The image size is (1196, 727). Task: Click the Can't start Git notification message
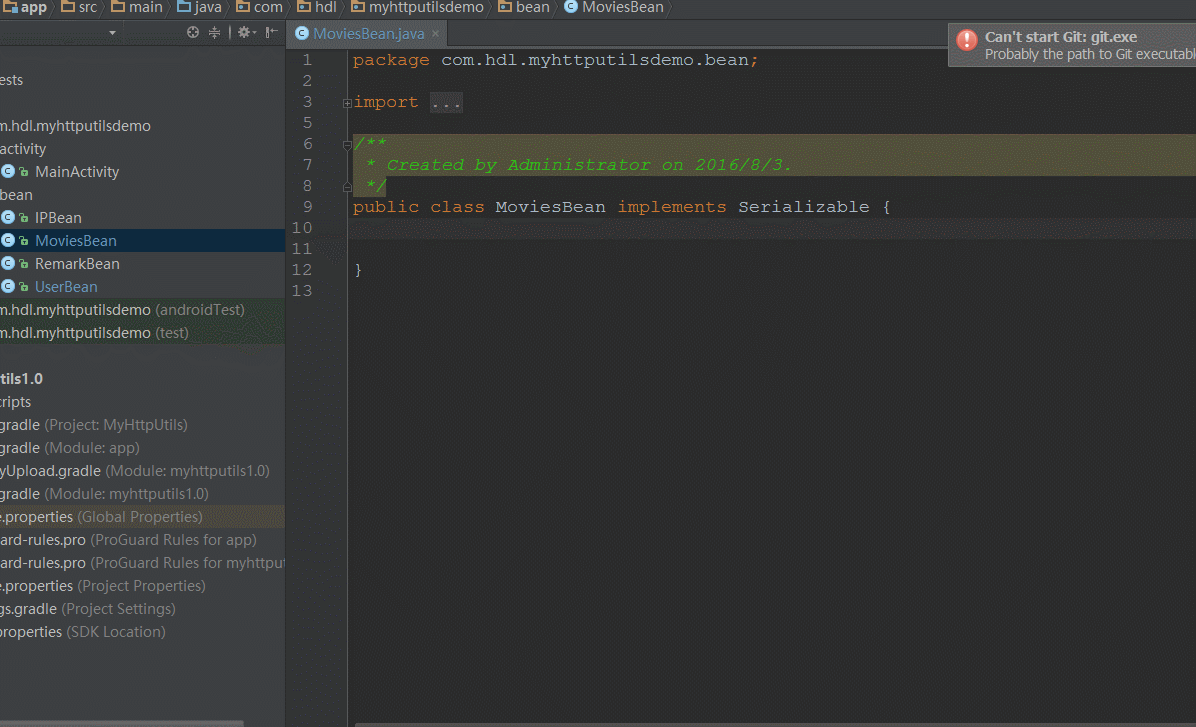tap(1060, 37)
